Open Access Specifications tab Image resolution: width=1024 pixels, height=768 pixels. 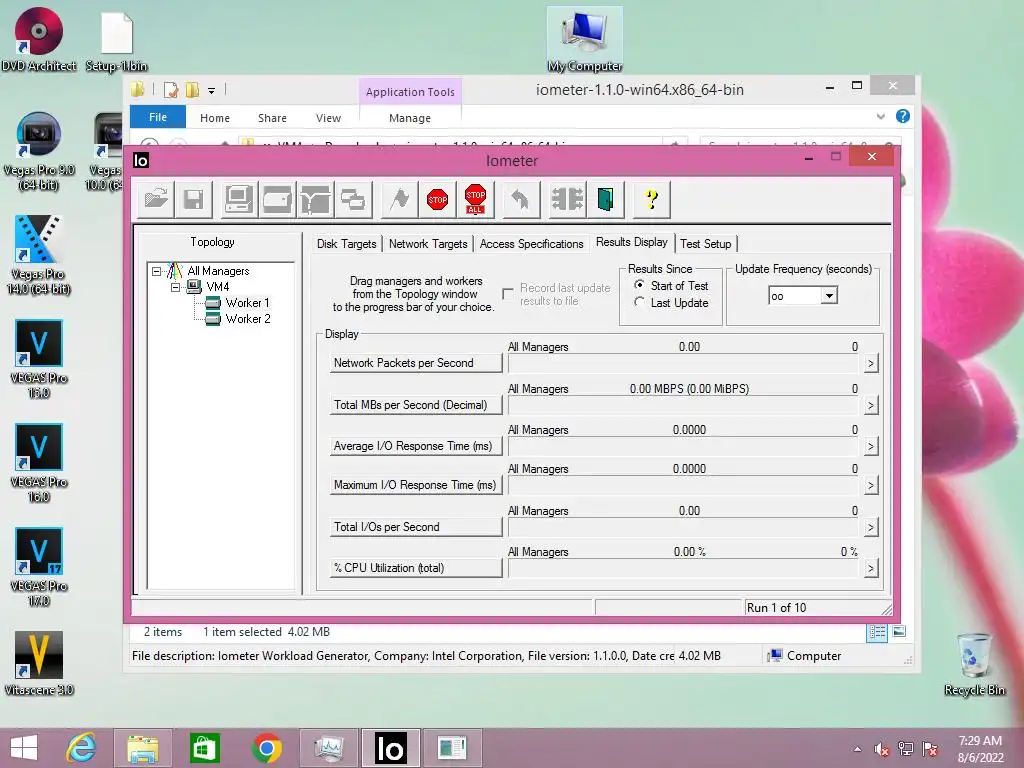(x=532, y=244)
